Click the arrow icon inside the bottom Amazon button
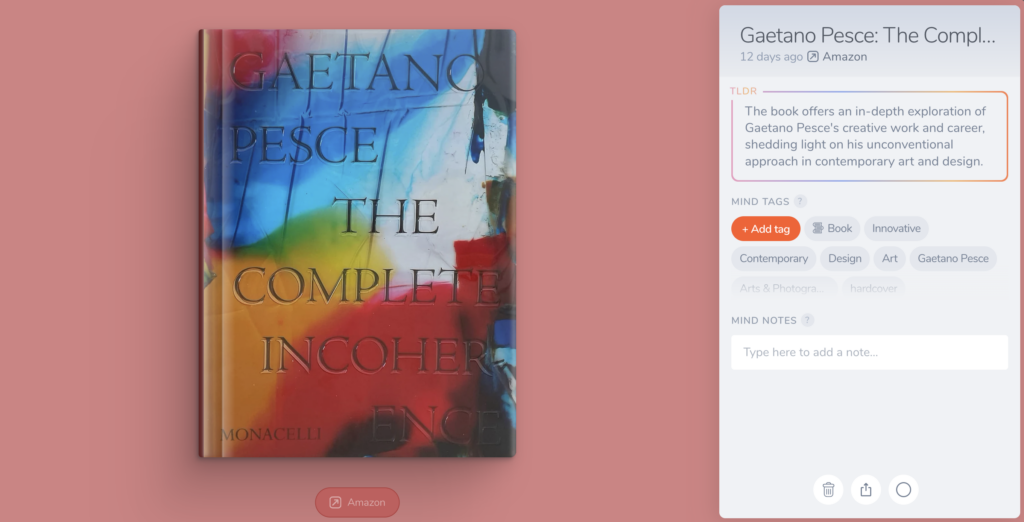Viewport: 1024px width, 522px height. pos(335,502)
